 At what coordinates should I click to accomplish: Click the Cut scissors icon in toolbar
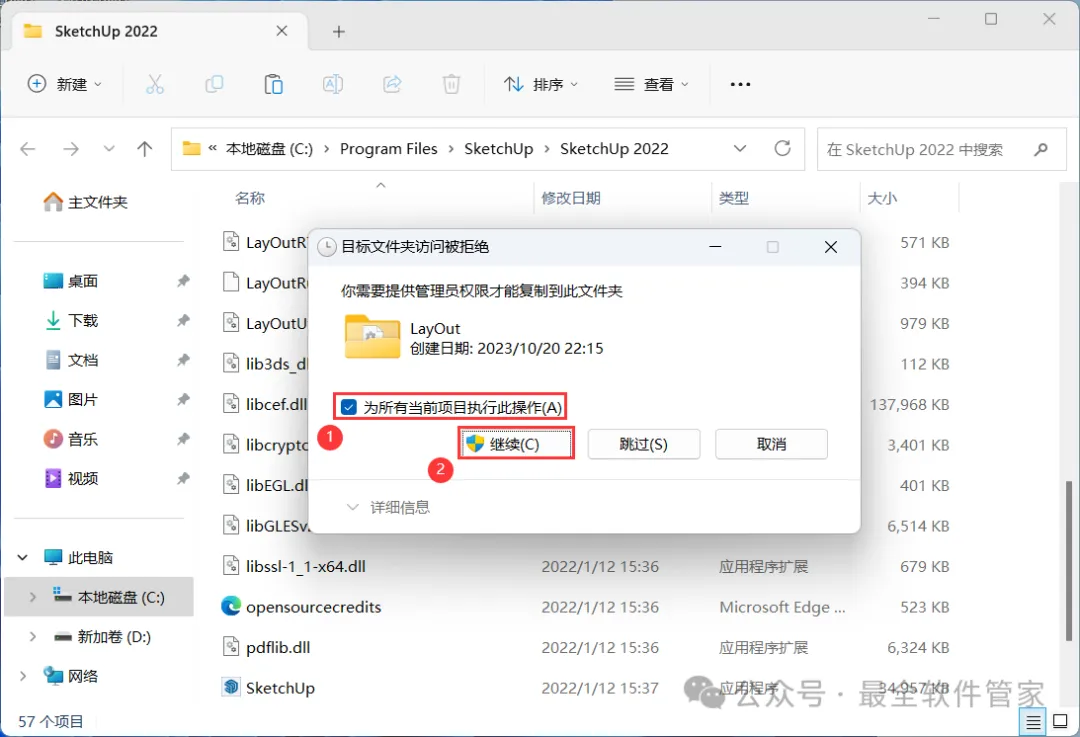[x=155, y=84]
